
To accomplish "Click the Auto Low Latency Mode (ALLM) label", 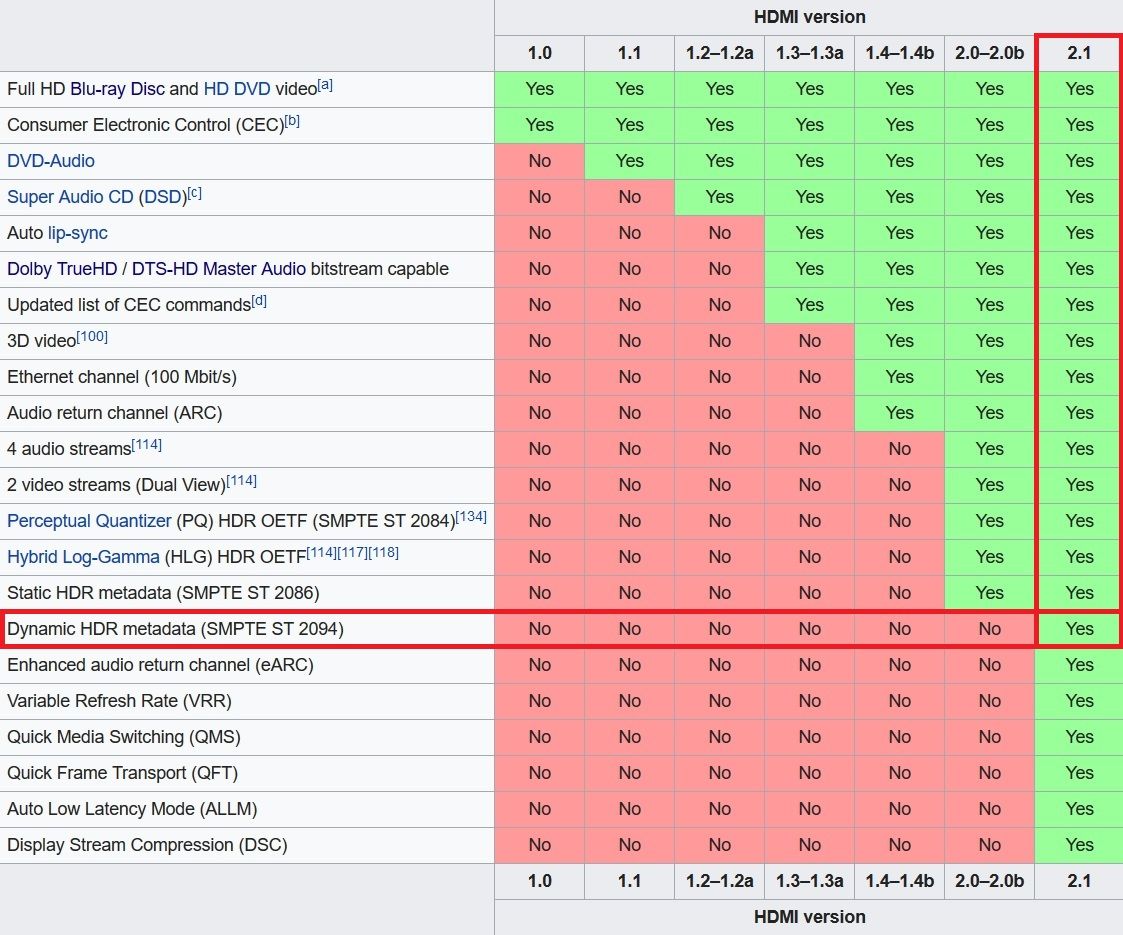I will click(x=132, y=809).
